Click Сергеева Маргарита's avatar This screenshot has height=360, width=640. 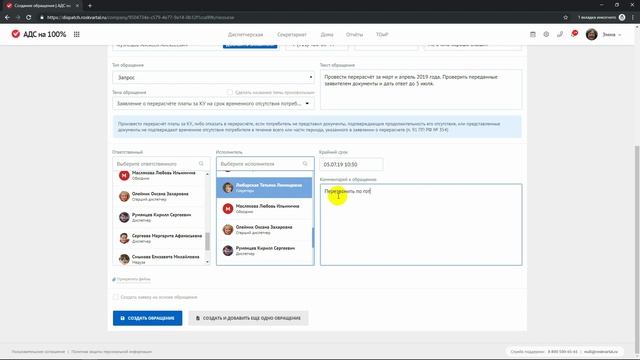pos(124,238)
